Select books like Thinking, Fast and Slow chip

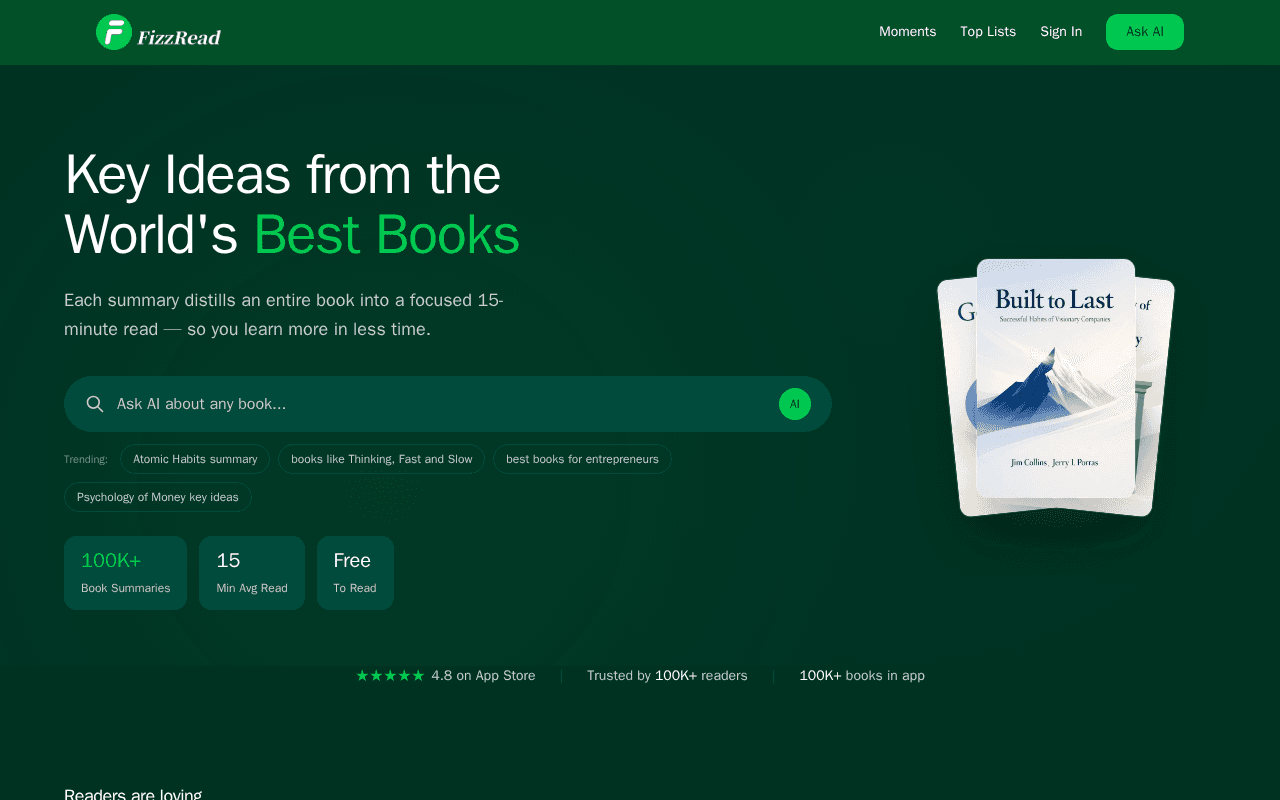[x=381, y=459]
